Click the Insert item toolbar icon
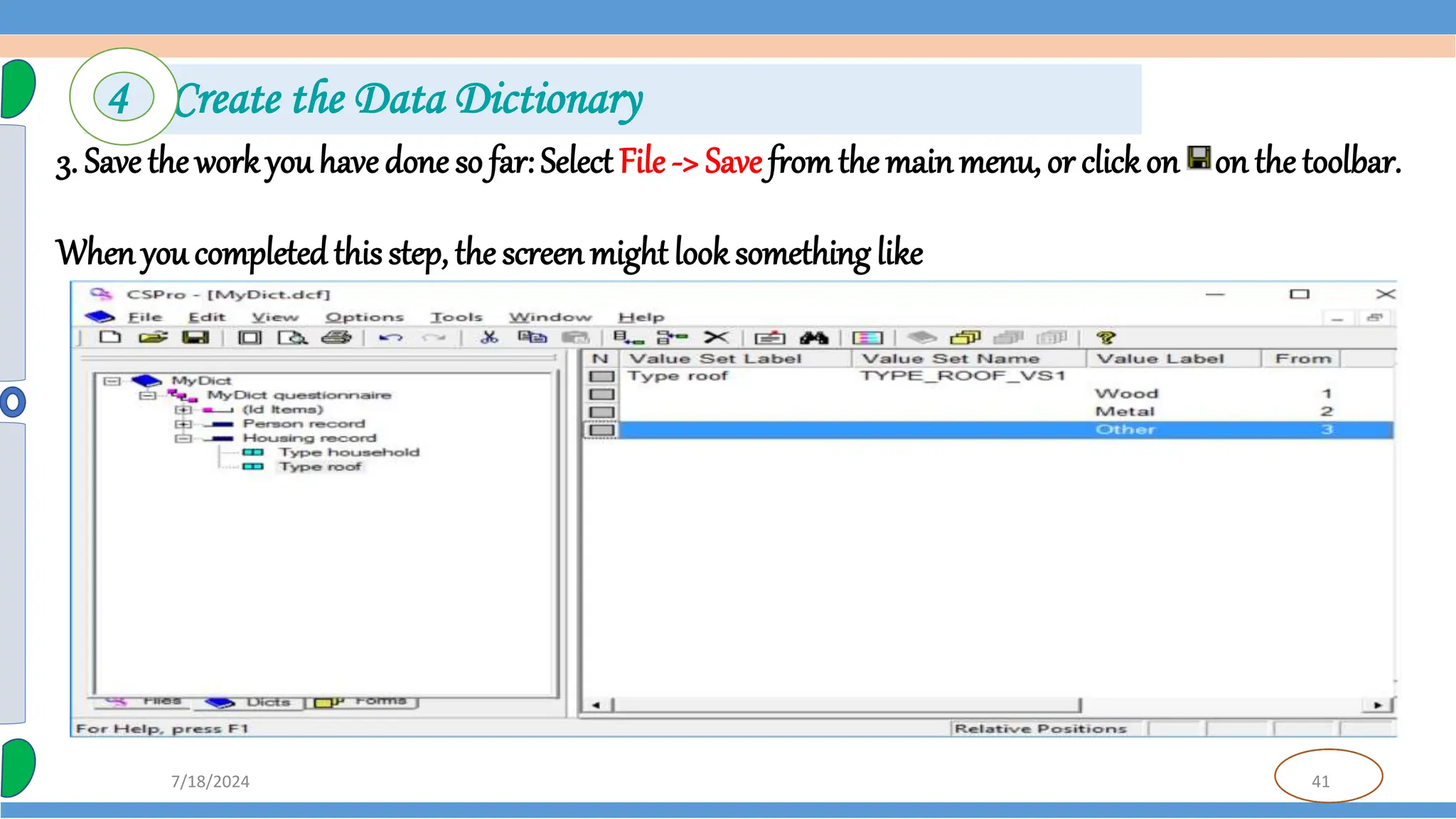The image size is (1456, 819). (x=628, y=337)
